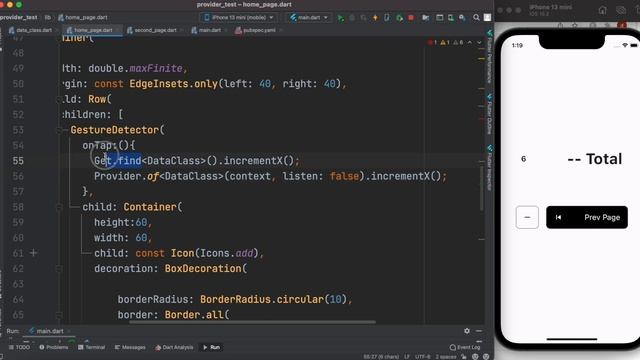This screenshot has height=360, width=640.
Task: Stop the running app with red square
Action: click(411, 18)
